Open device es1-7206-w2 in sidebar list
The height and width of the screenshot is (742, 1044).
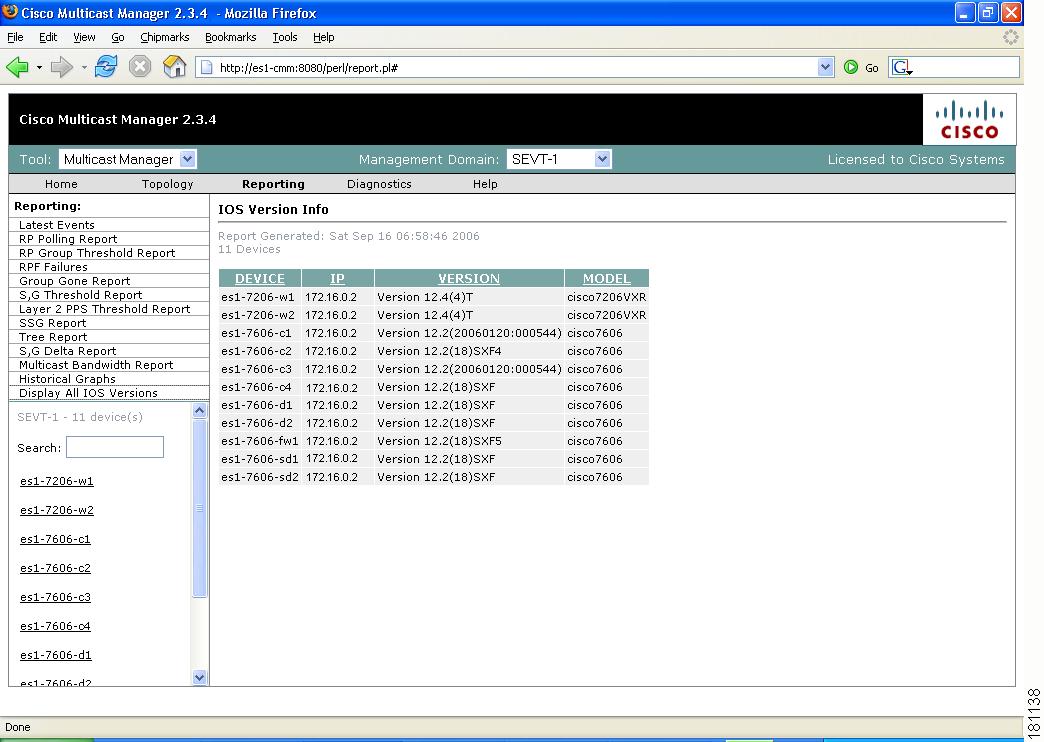(x=57, y=510)
